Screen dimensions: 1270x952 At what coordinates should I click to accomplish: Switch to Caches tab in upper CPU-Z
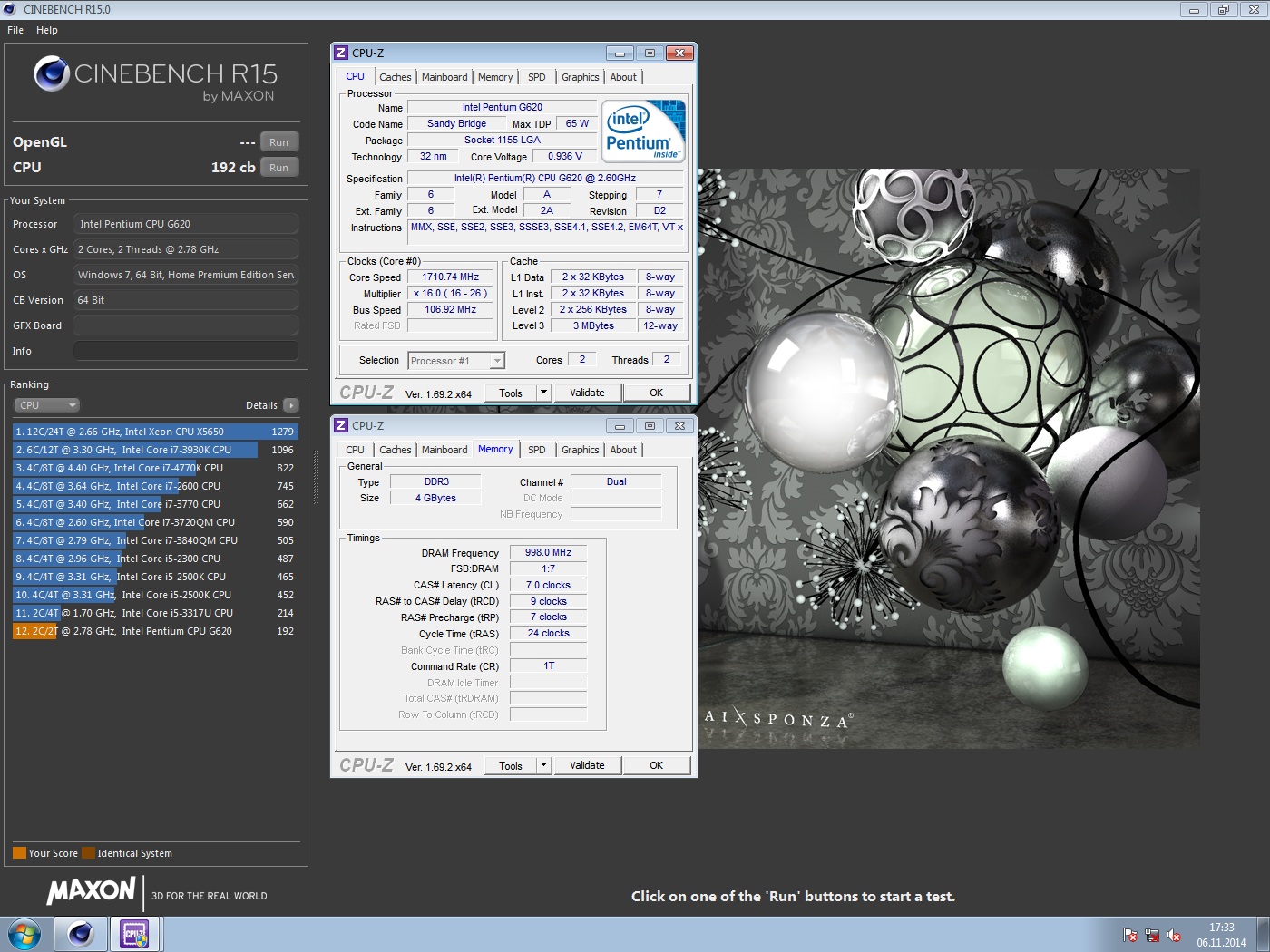[396, 77]
